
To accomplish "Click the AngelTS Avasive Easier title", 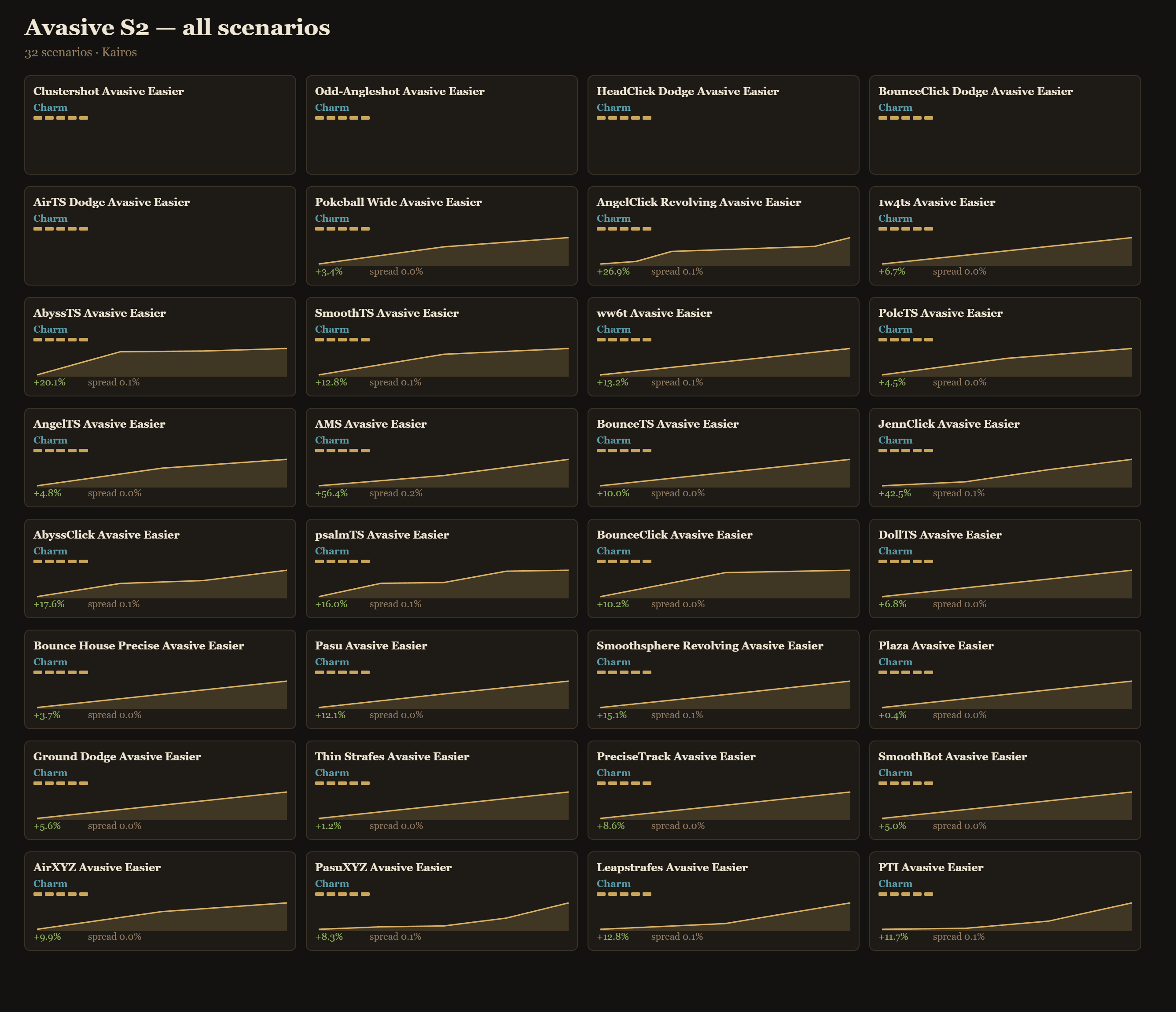I will pos(99,424).
